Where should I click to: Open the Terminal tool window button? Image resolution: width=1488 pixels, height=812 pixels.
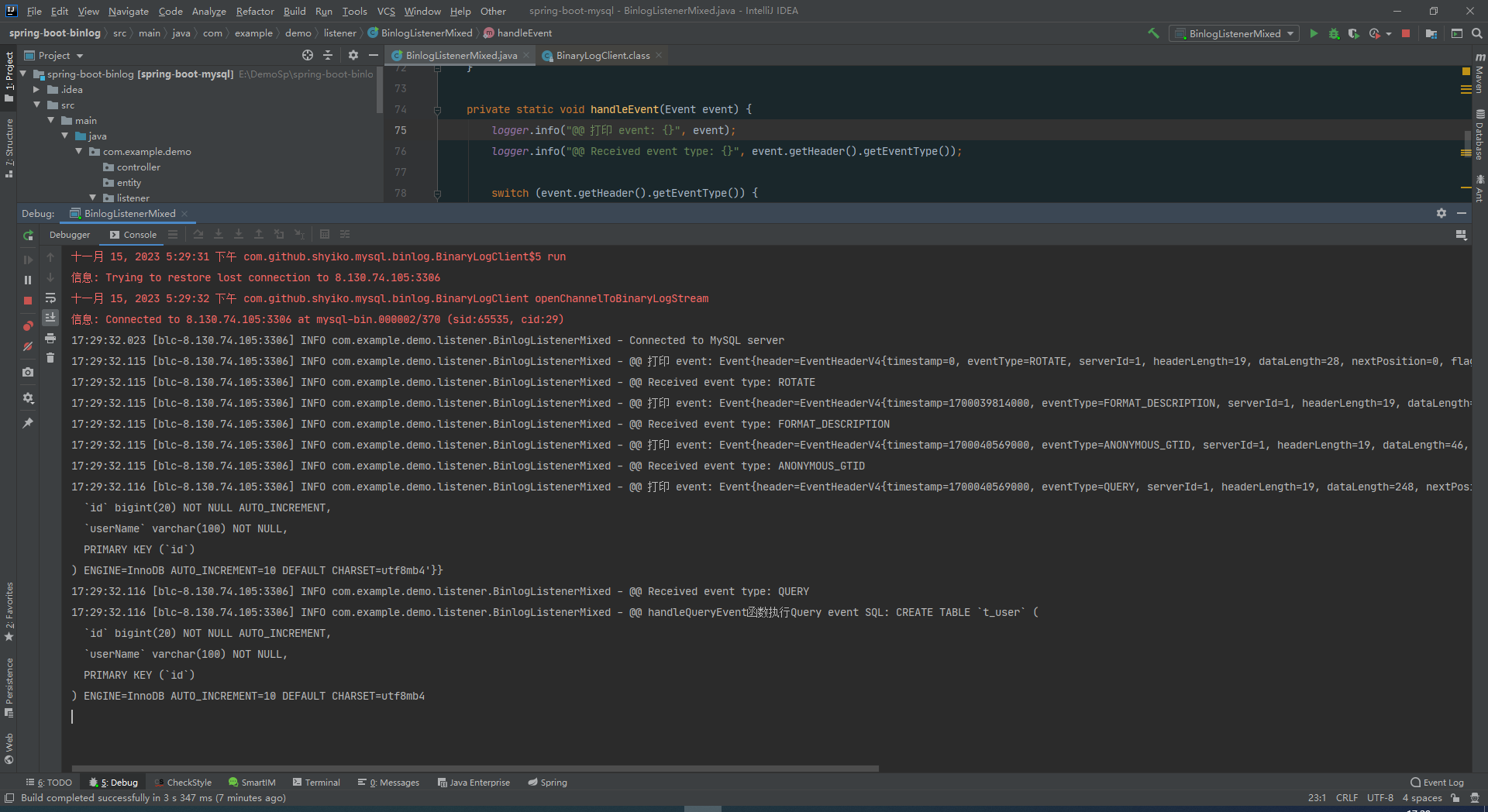point(316,783)
